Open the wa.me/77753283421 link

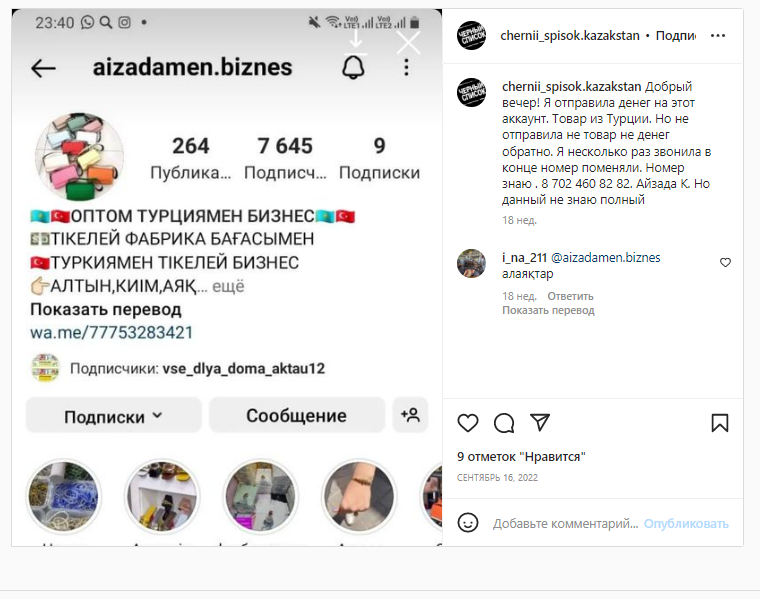tap(111, 332)
